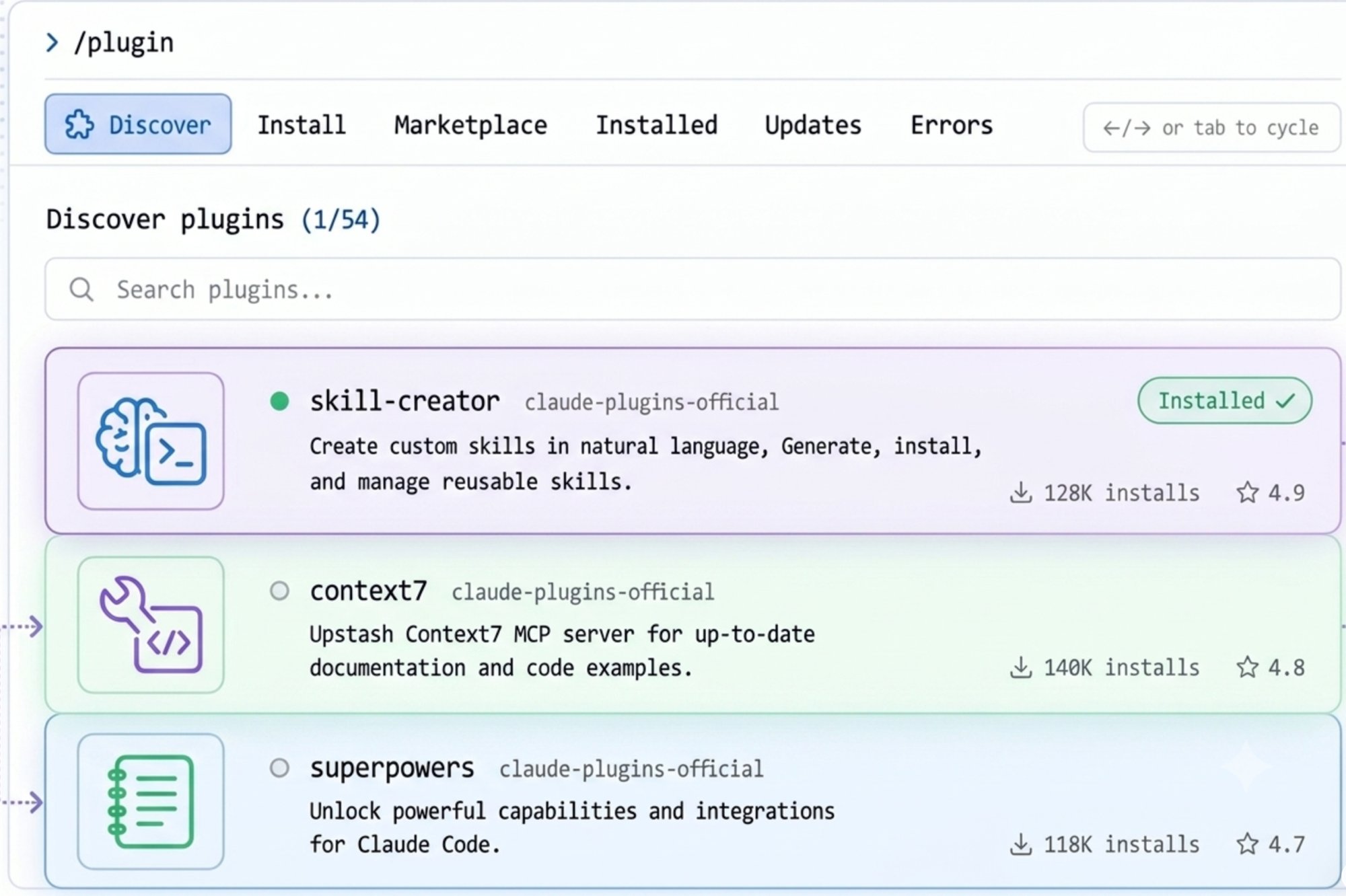Click context7 download installs icon
1346x896 pixels.
click(x=1021, y=667)
